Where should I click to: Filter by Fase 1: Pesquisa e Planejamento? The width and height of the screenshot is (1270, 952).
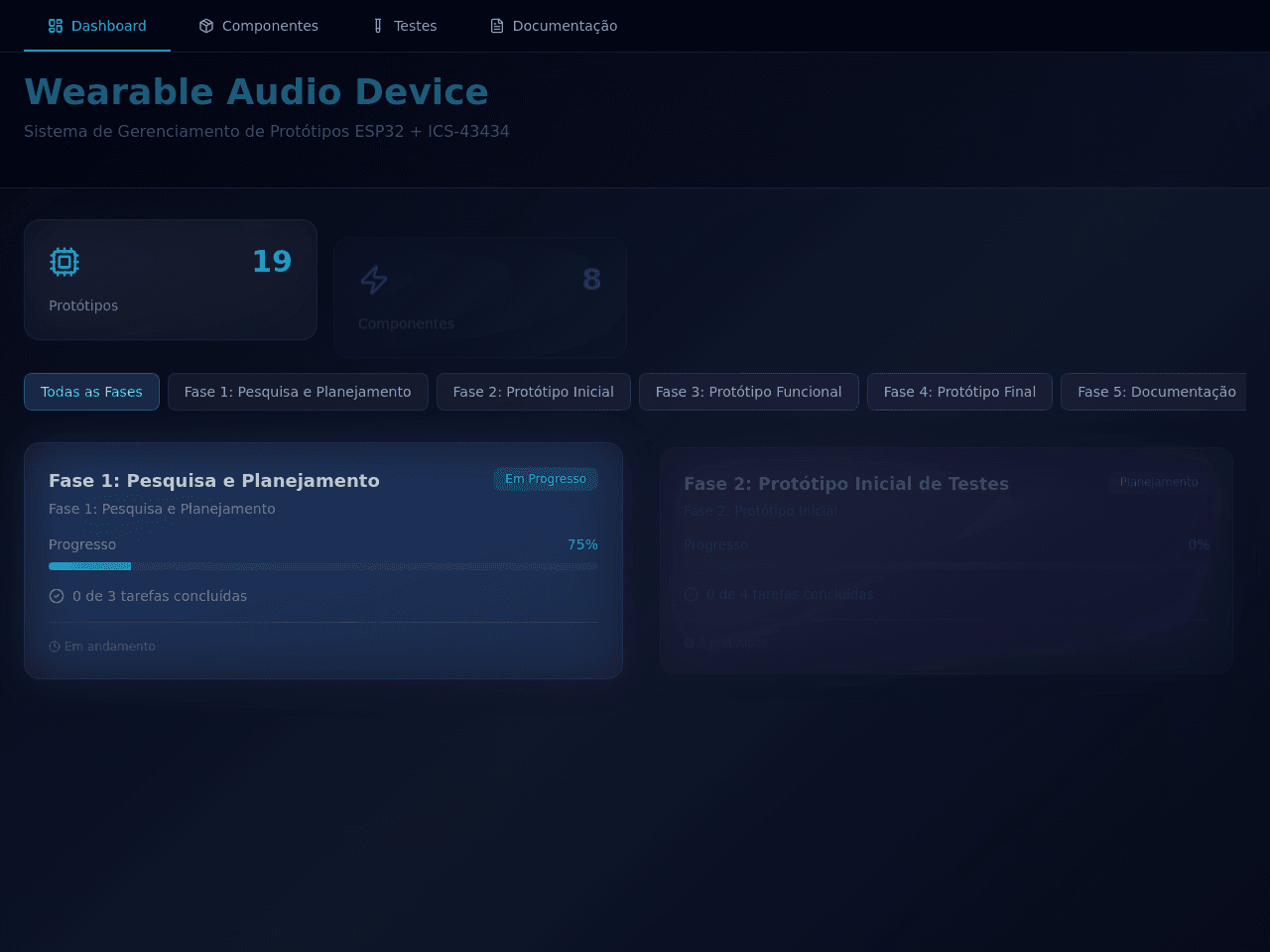tap(298, 392)
